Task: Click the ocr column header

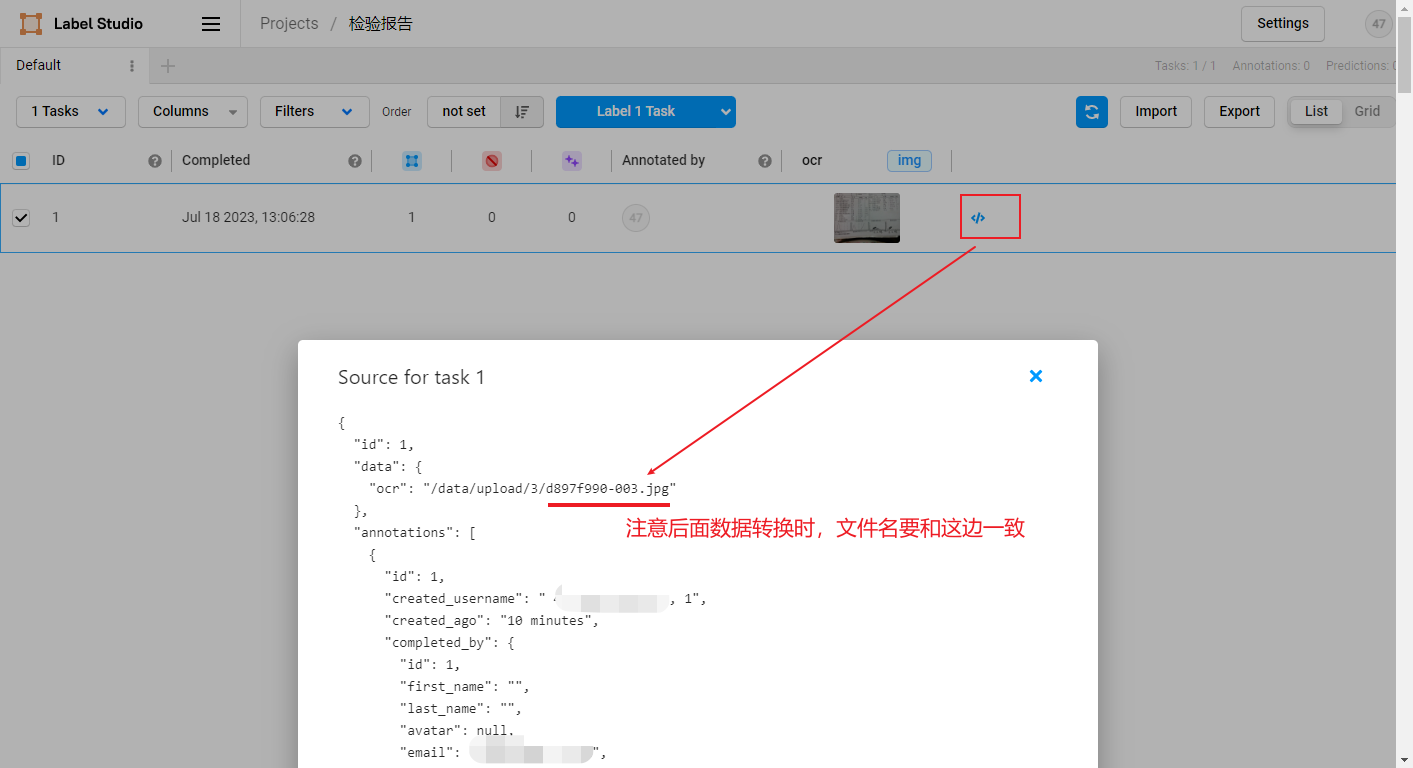Action: [x=812, y=161]
